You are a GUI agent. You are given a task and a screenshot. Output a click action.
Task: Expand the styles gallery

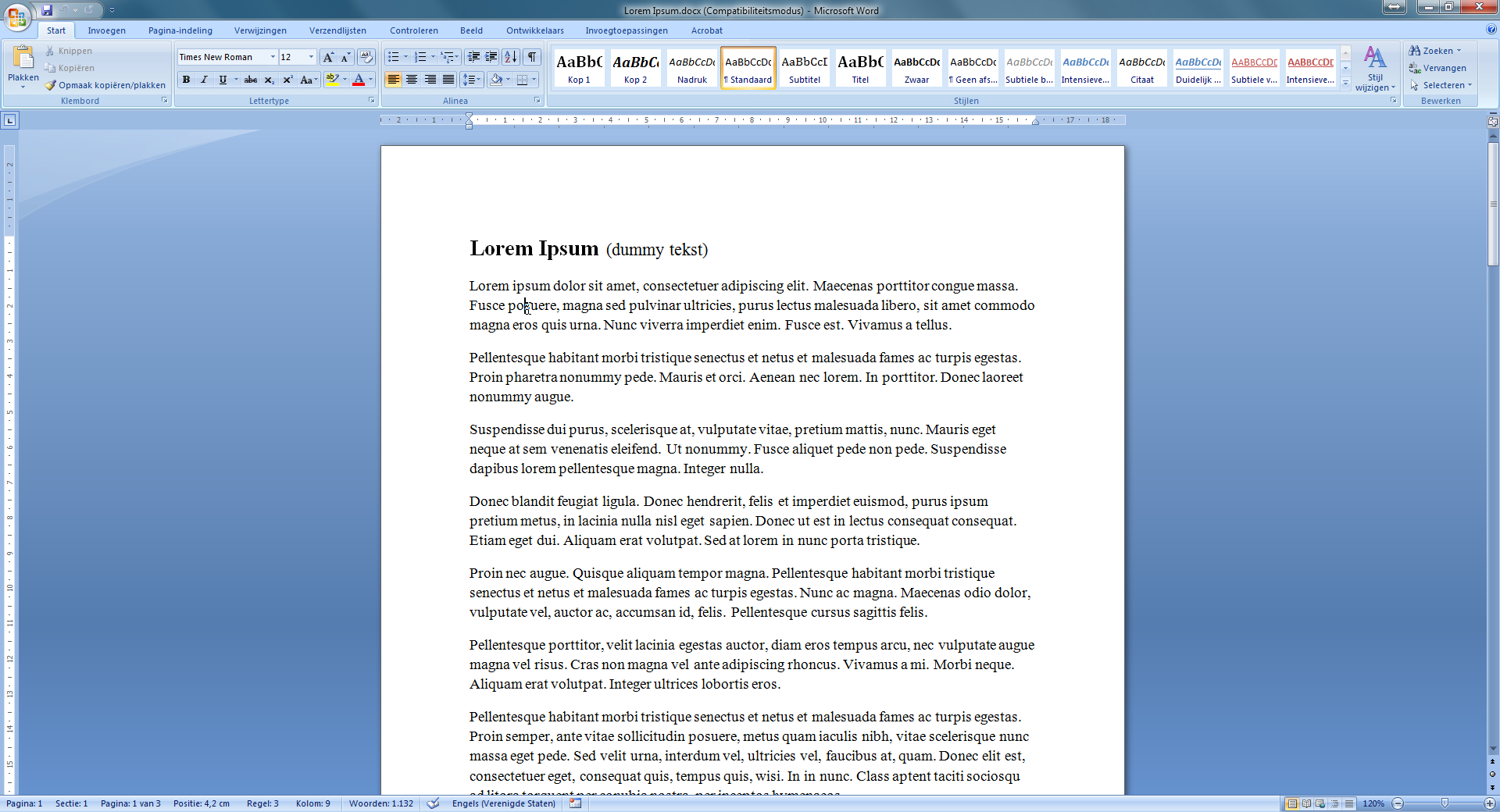[1346, 83]
